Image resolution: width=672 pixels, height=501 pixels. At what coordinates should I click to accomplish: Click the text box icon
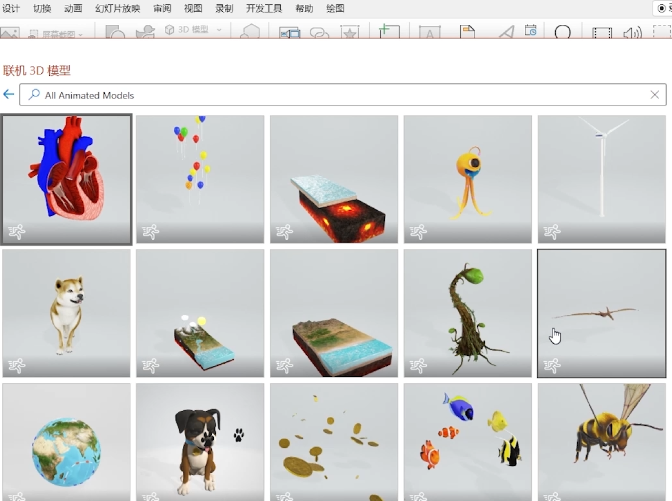pos(429,32)
